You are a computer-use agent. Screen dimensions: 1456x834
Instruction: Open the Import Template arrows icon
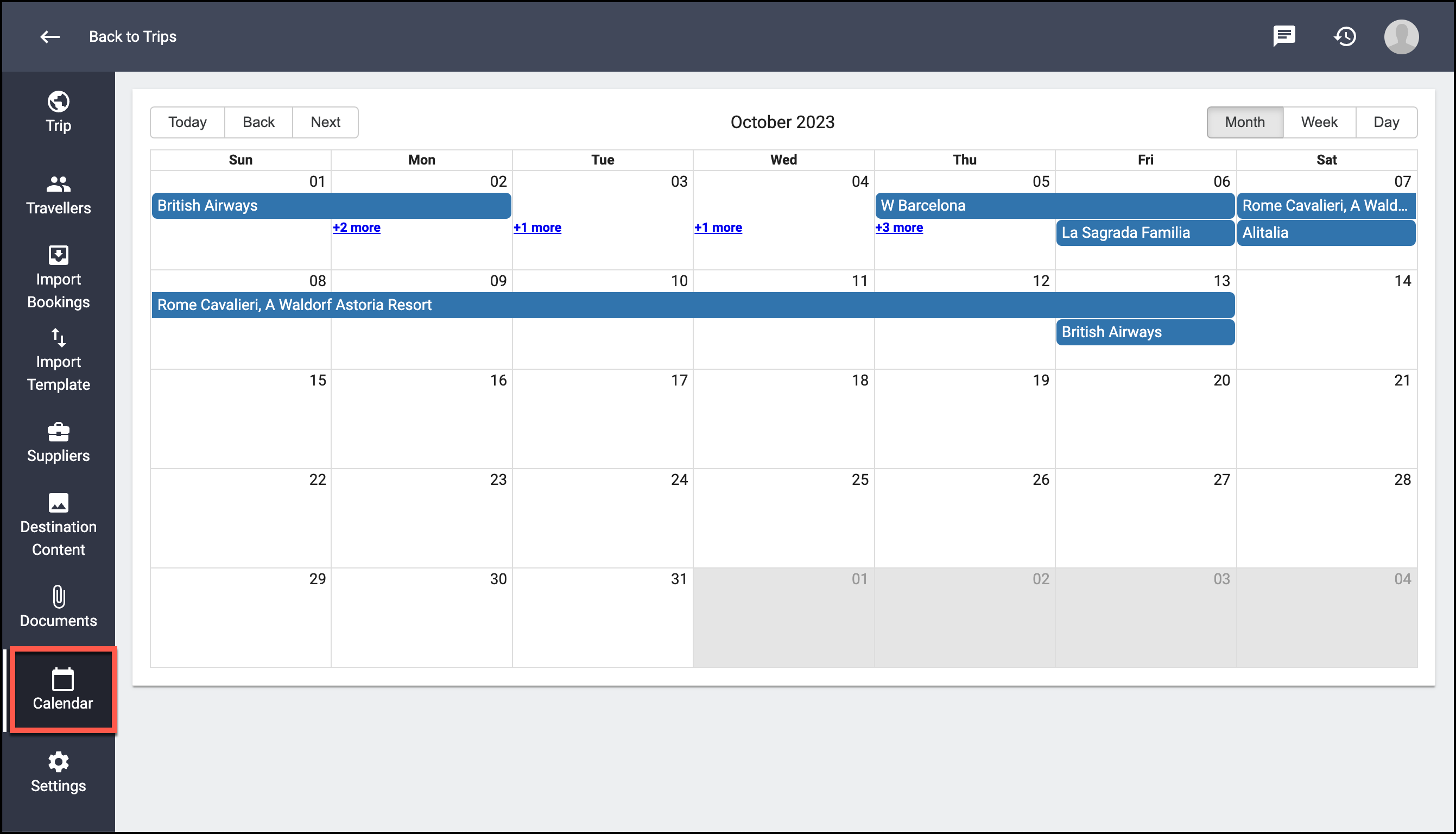59,338
